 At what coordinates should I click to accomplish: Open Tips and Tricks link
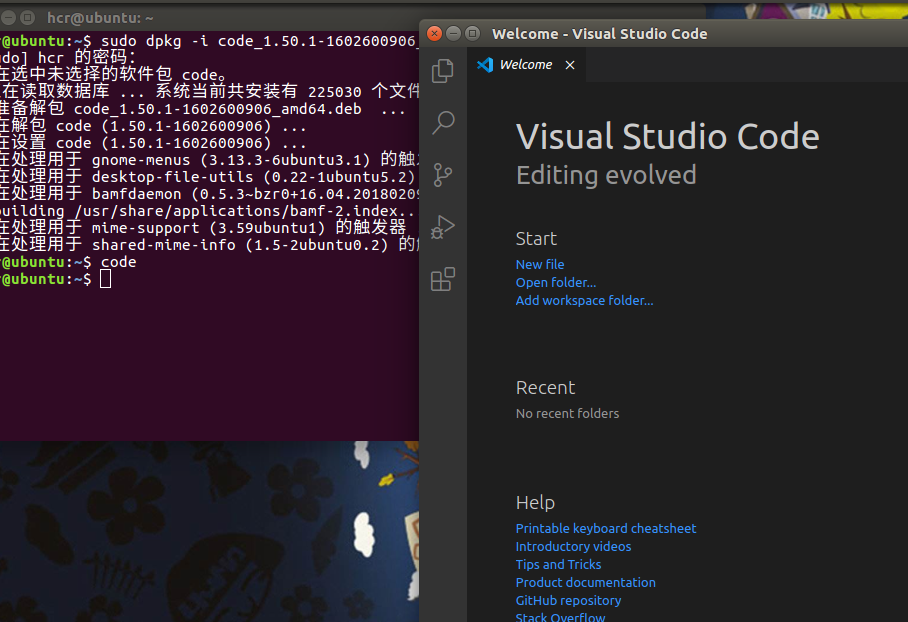[558, 564]
